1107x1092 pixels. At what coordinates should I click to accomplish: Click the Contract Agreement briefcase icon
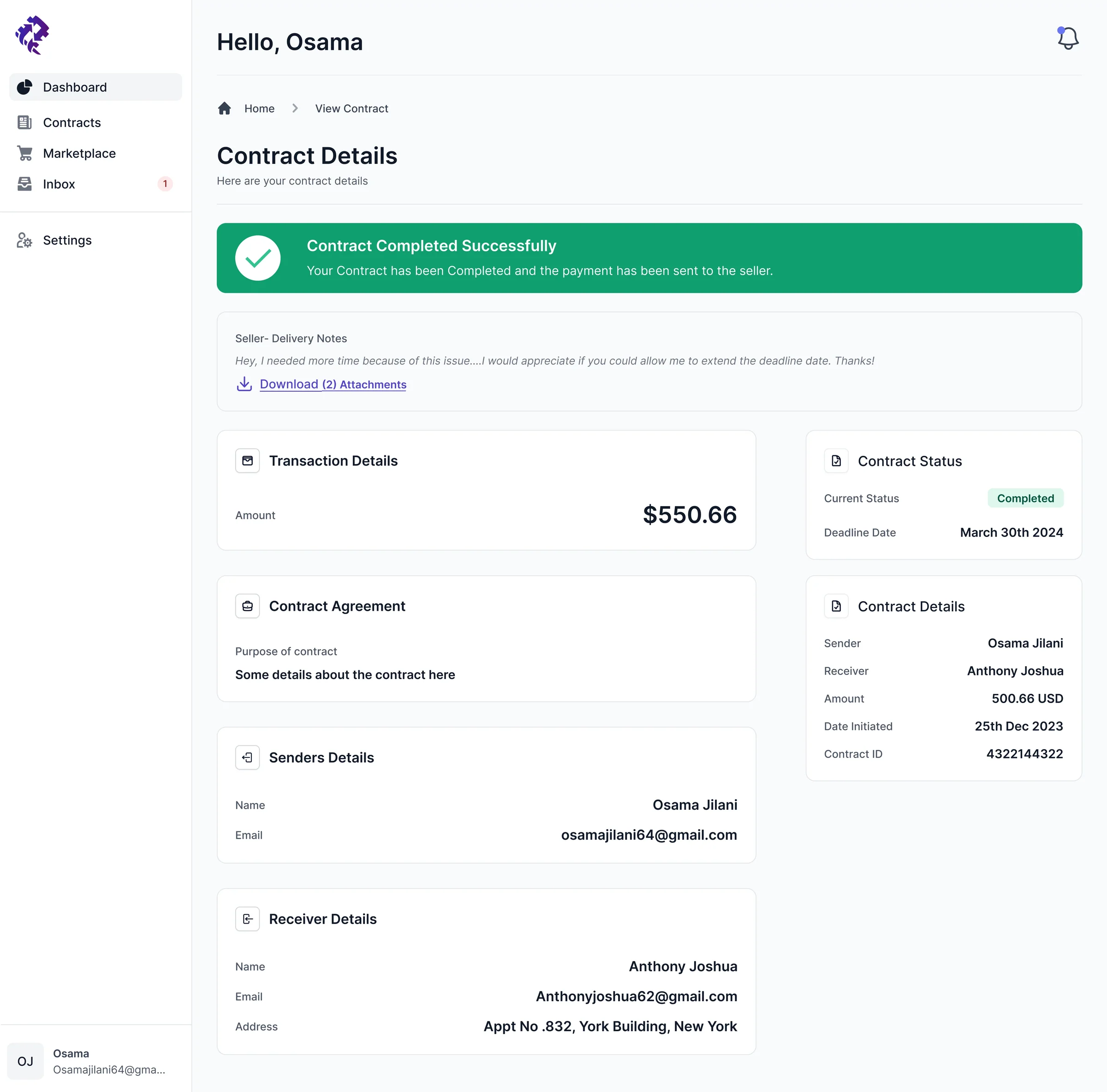[x=248, y=606]
